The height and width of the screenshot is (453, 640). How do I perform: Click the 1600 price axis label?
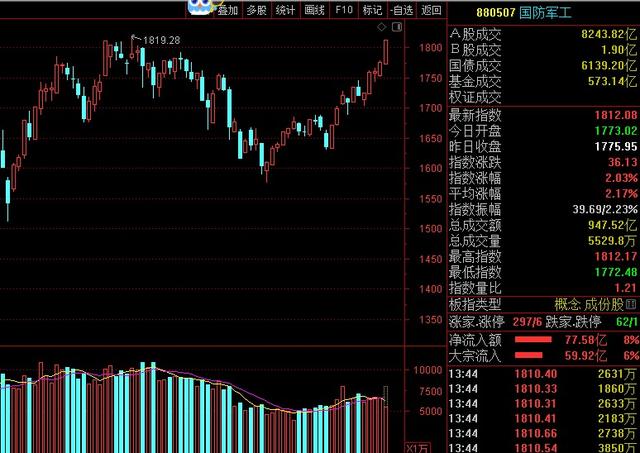pos(431,168)
